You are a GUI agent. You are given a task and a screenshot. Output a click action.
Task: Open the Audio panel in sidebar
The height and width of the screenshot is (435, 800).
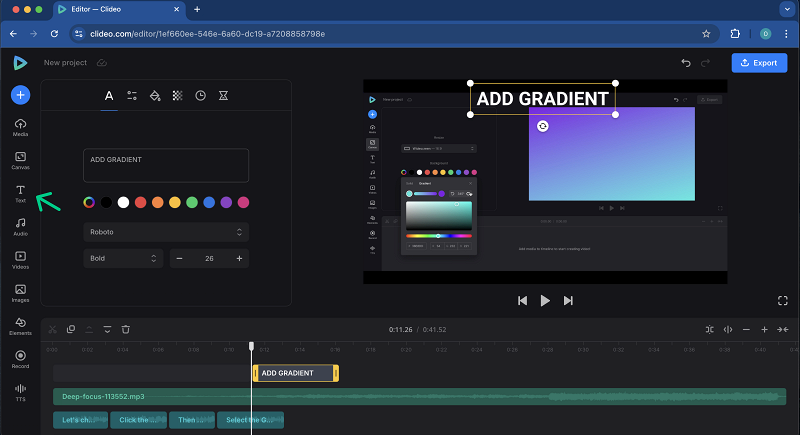coord(20,227)
